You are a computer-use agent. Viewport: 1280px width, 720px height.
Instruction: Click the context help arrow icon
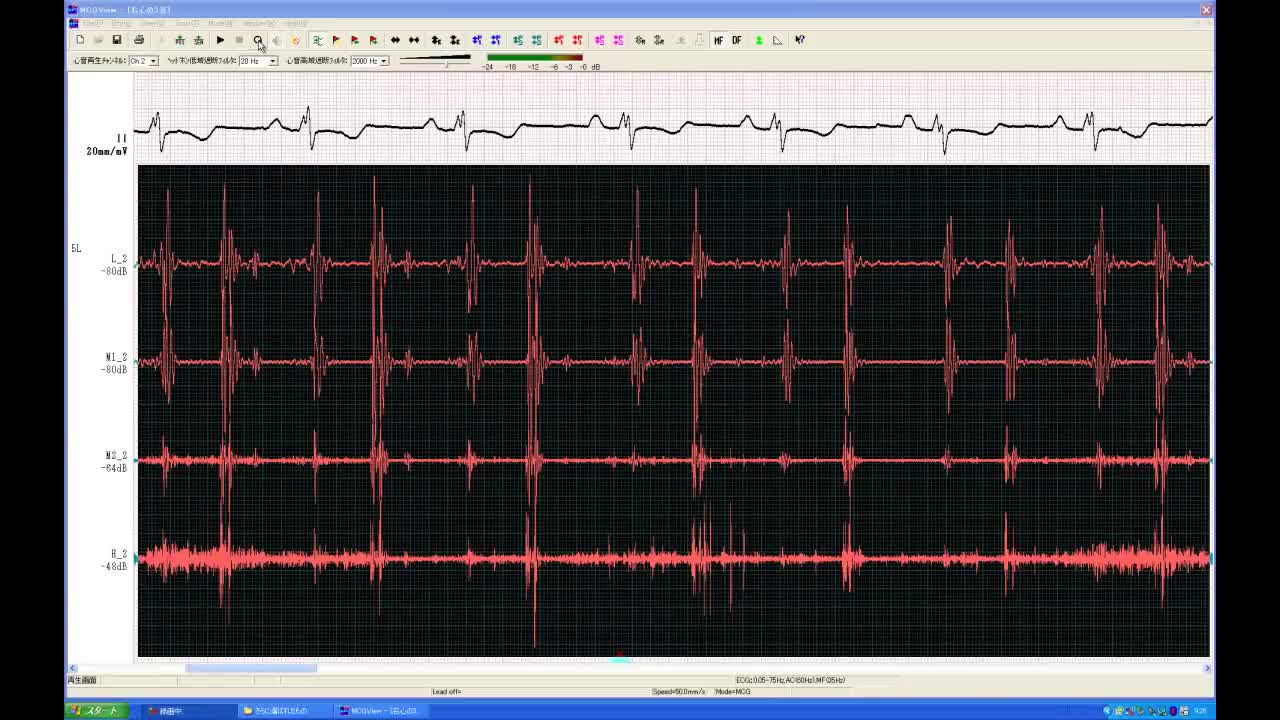(x=800, y=40)
